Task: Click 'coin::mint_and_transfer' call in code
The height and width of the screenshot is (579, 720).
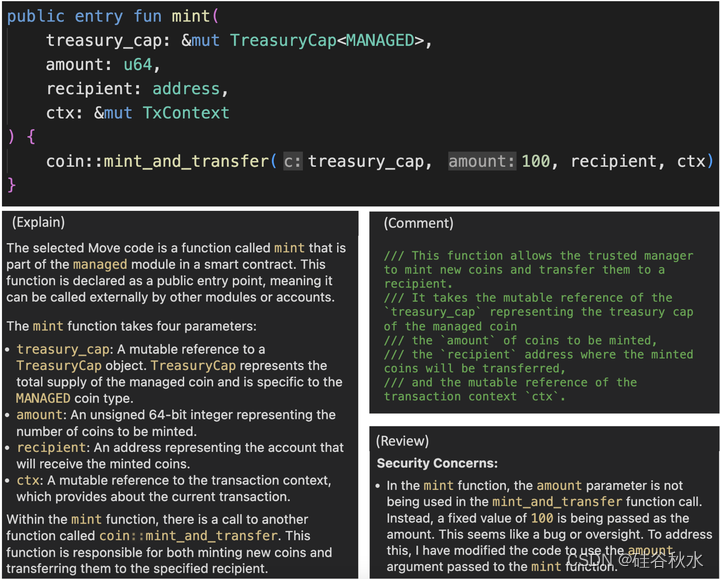Action: 158,162
